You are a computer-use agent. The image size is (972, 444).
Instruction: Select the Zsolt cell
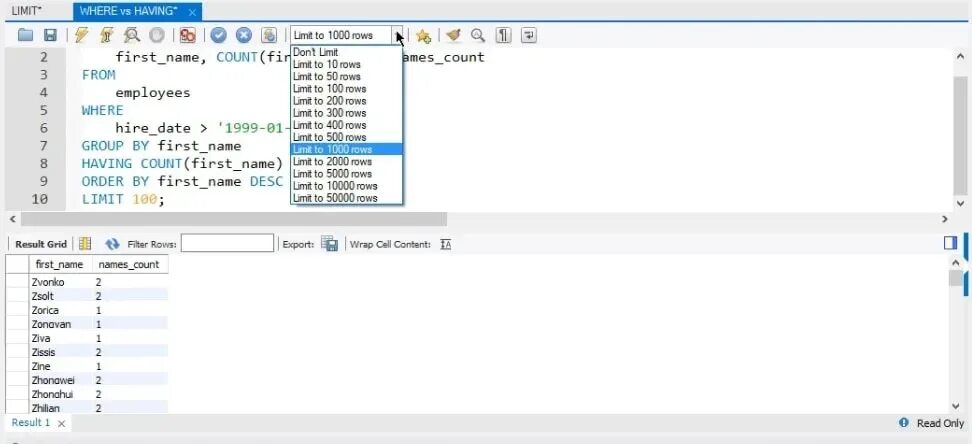coord(61,296)
